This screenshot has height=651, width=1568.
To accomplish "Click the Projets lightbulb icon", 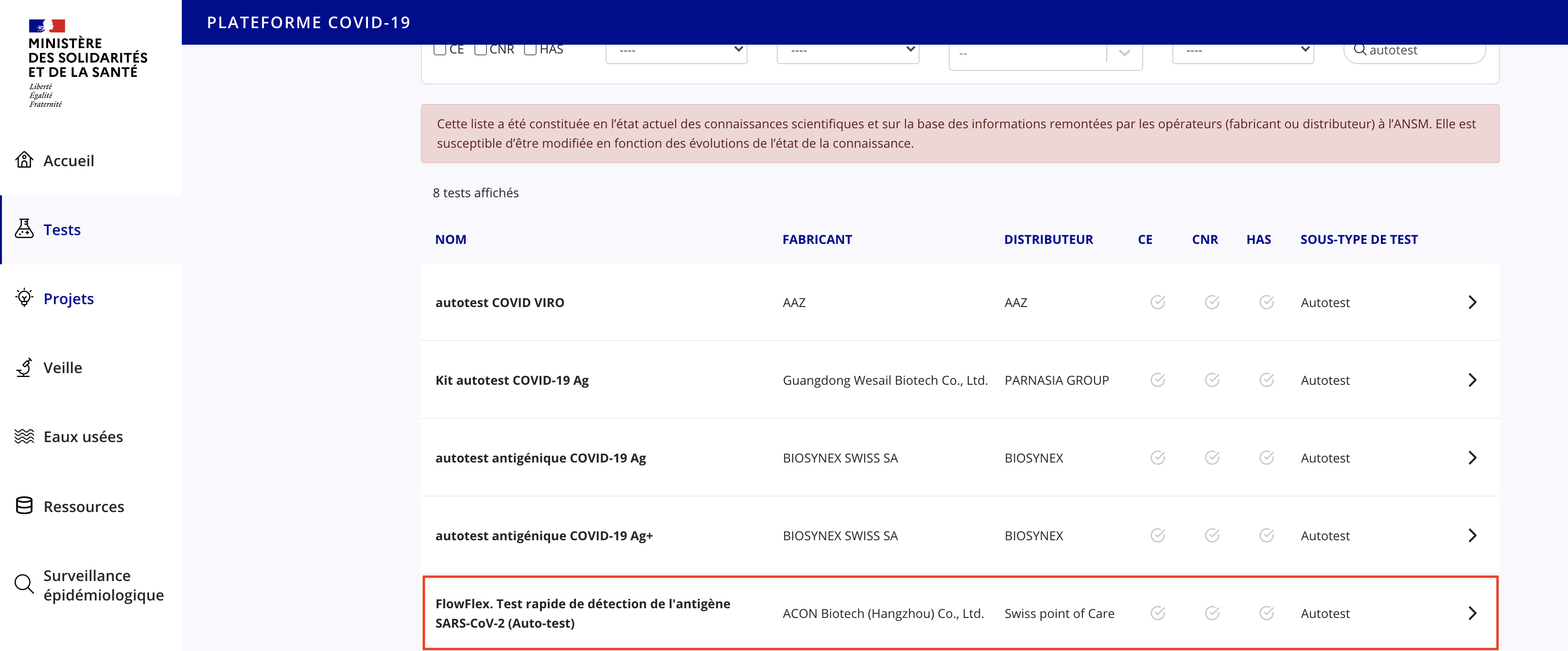I will coord(24,297).
